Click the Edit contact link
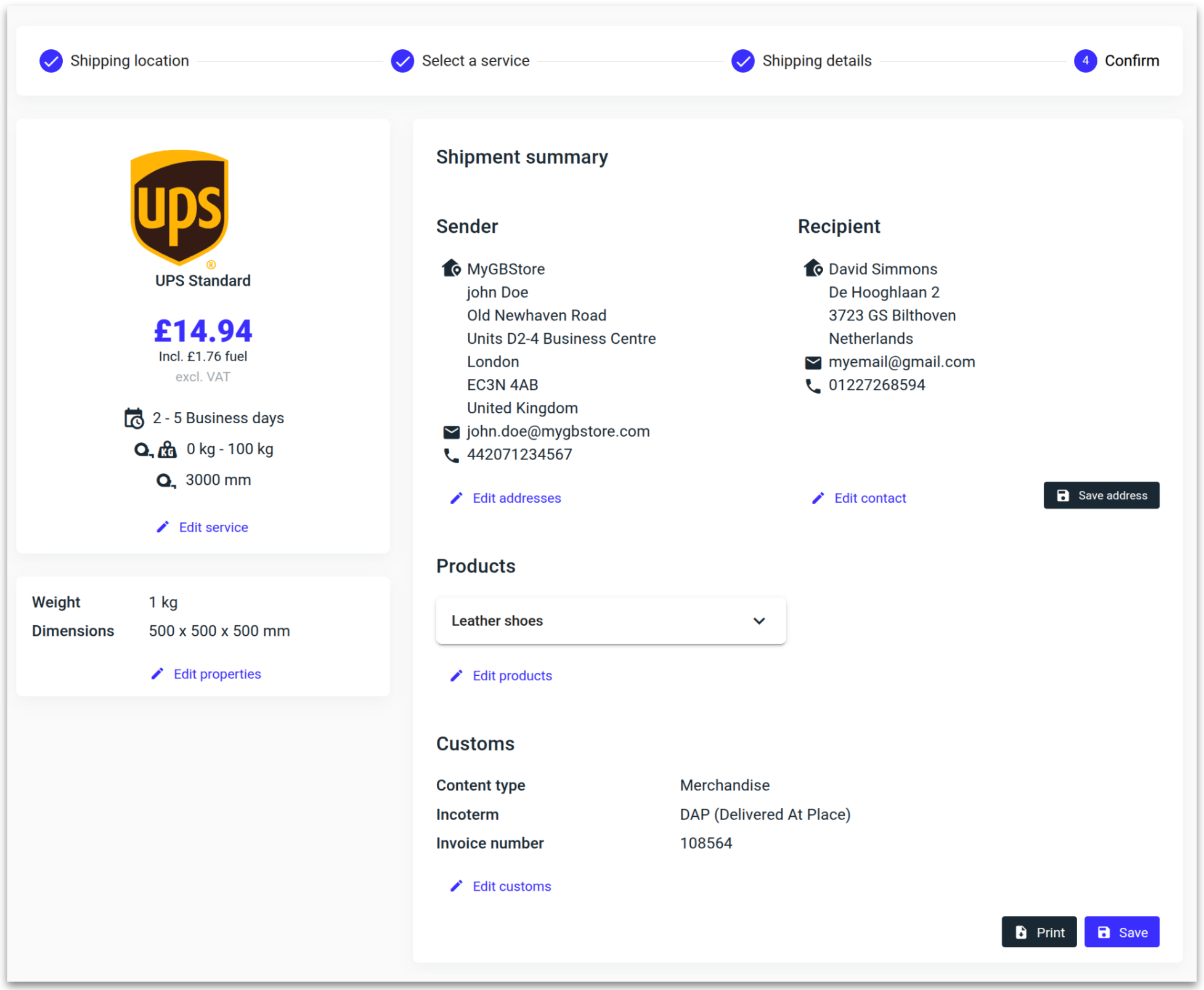 coord(869,498)
